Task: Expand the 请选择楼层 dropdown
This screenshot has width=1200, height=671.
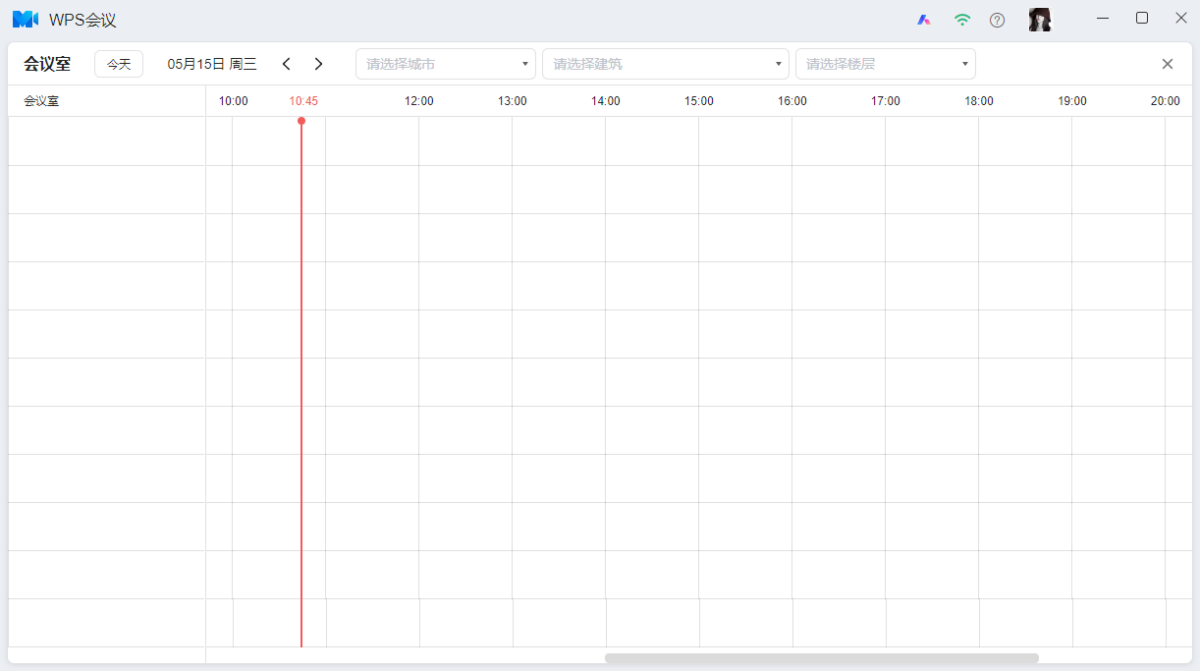Action: (x=885, y=64)
